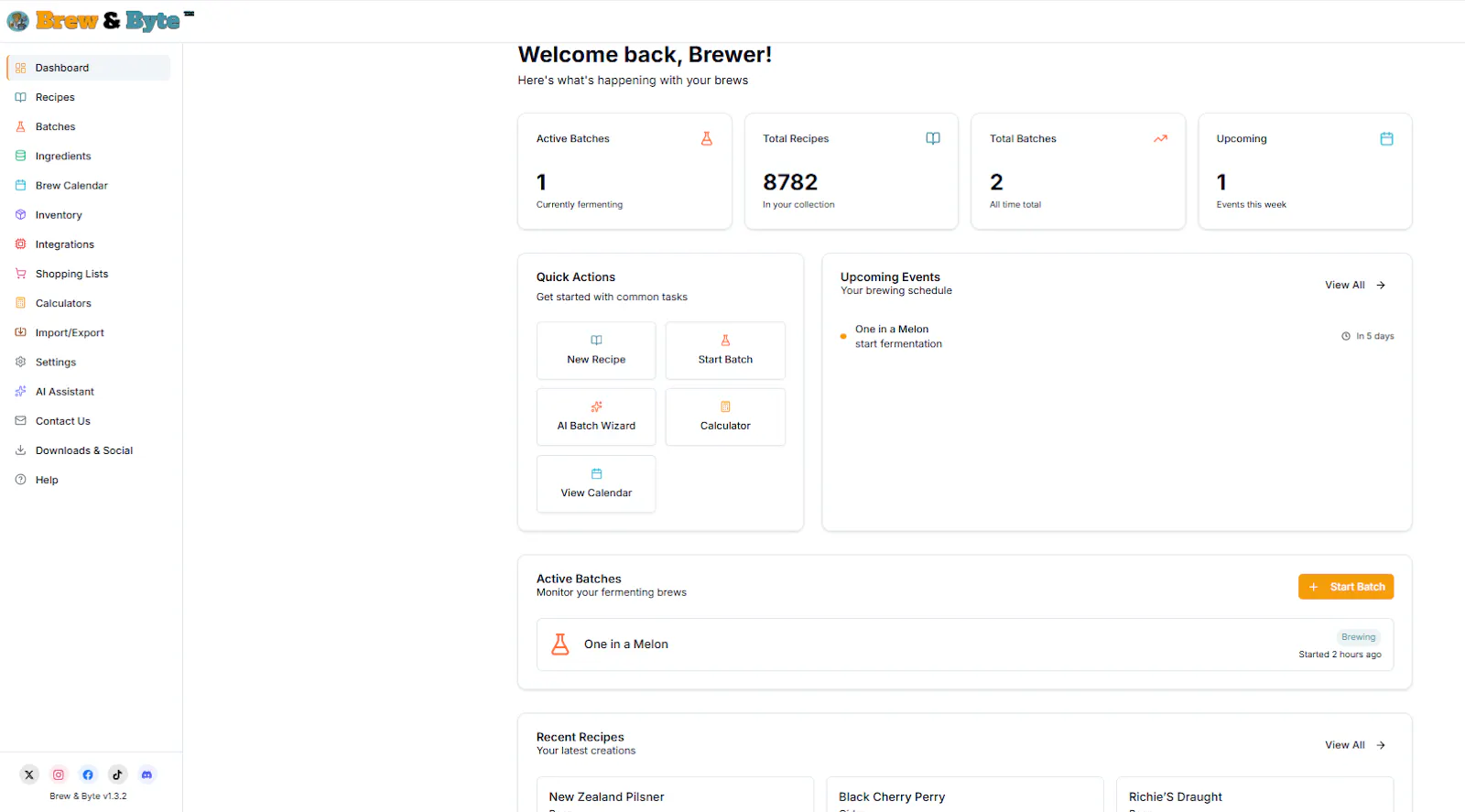
Task: Click the Brew & Byte logo
Action: coord(101,20)
